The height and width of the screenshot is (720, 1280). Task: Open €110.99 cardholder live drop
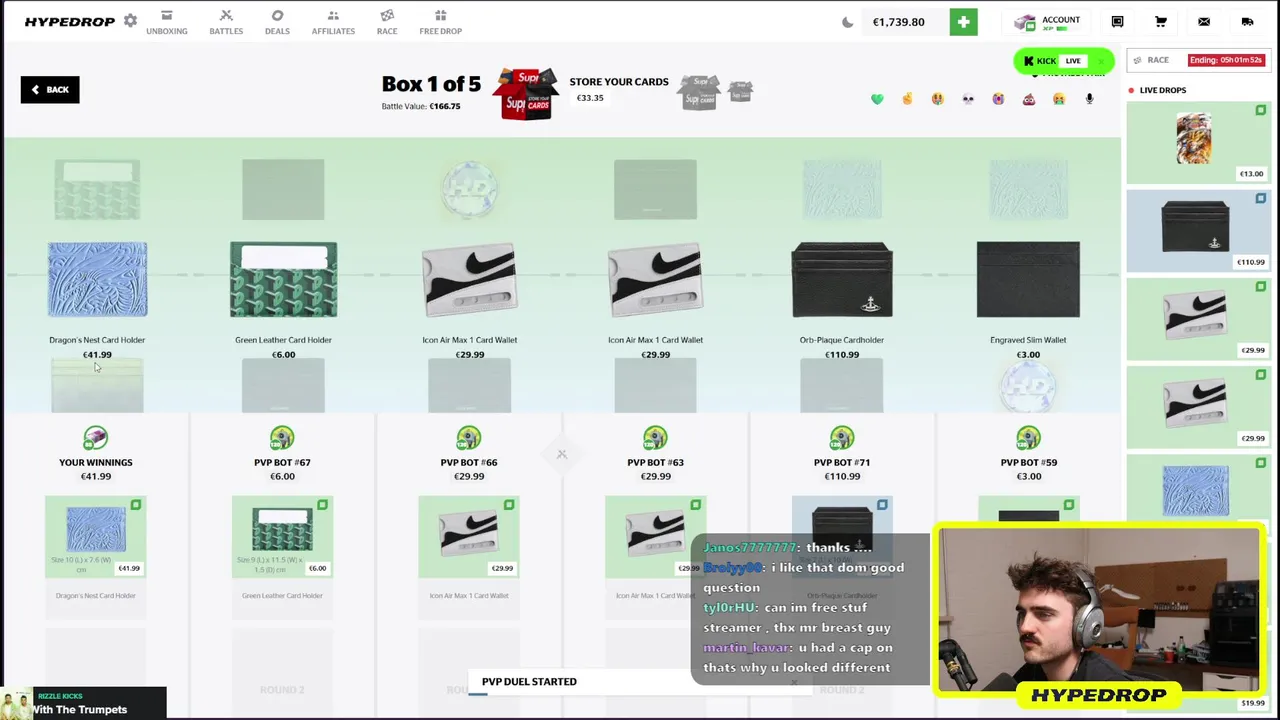[1198, 231]
